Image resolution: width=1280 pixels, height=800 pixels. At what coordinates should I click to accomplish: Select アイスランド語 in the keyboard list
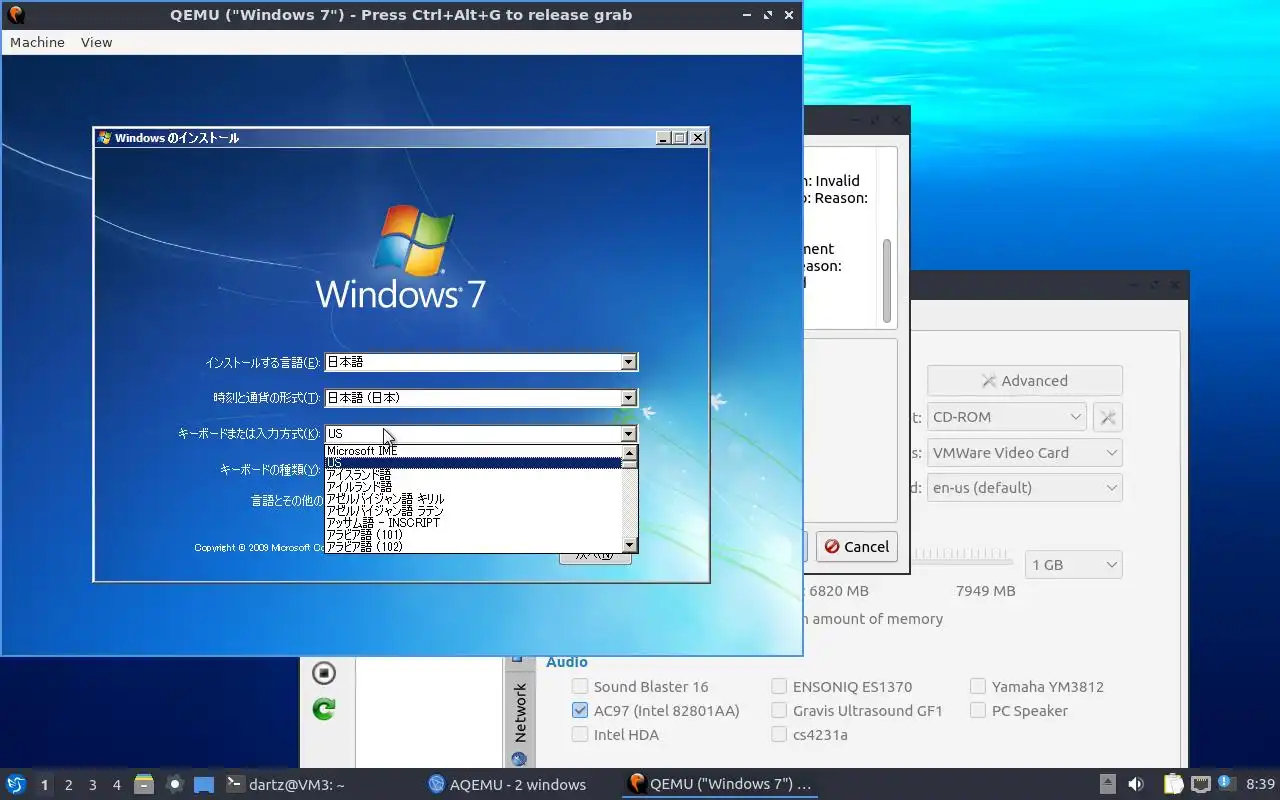pyautogui.click(x=473, y=475)
